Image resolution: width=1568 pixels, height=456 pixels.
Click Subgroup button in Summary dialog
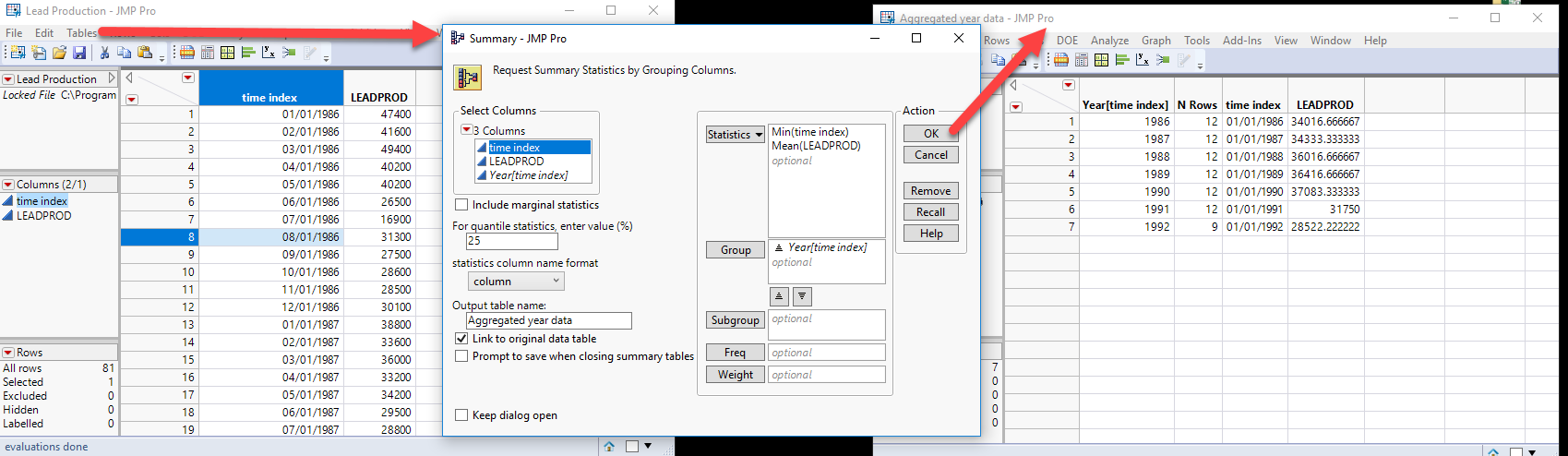(x=736, y=320)
